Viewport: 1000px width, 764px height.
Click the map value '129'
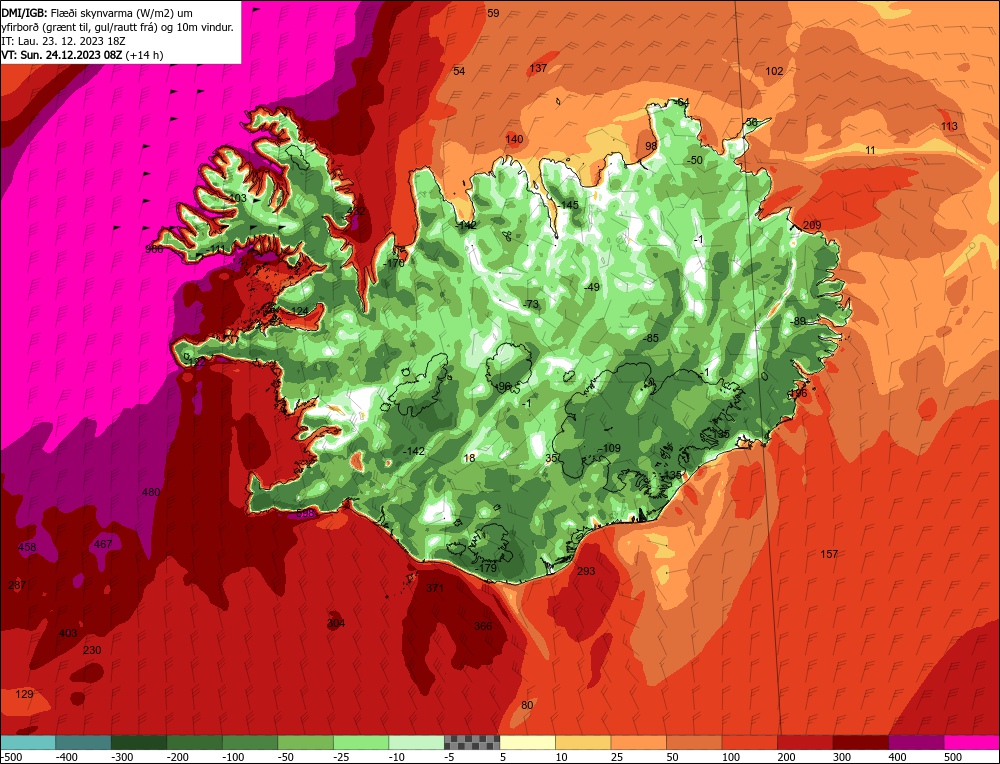click(x=24, y=694)
